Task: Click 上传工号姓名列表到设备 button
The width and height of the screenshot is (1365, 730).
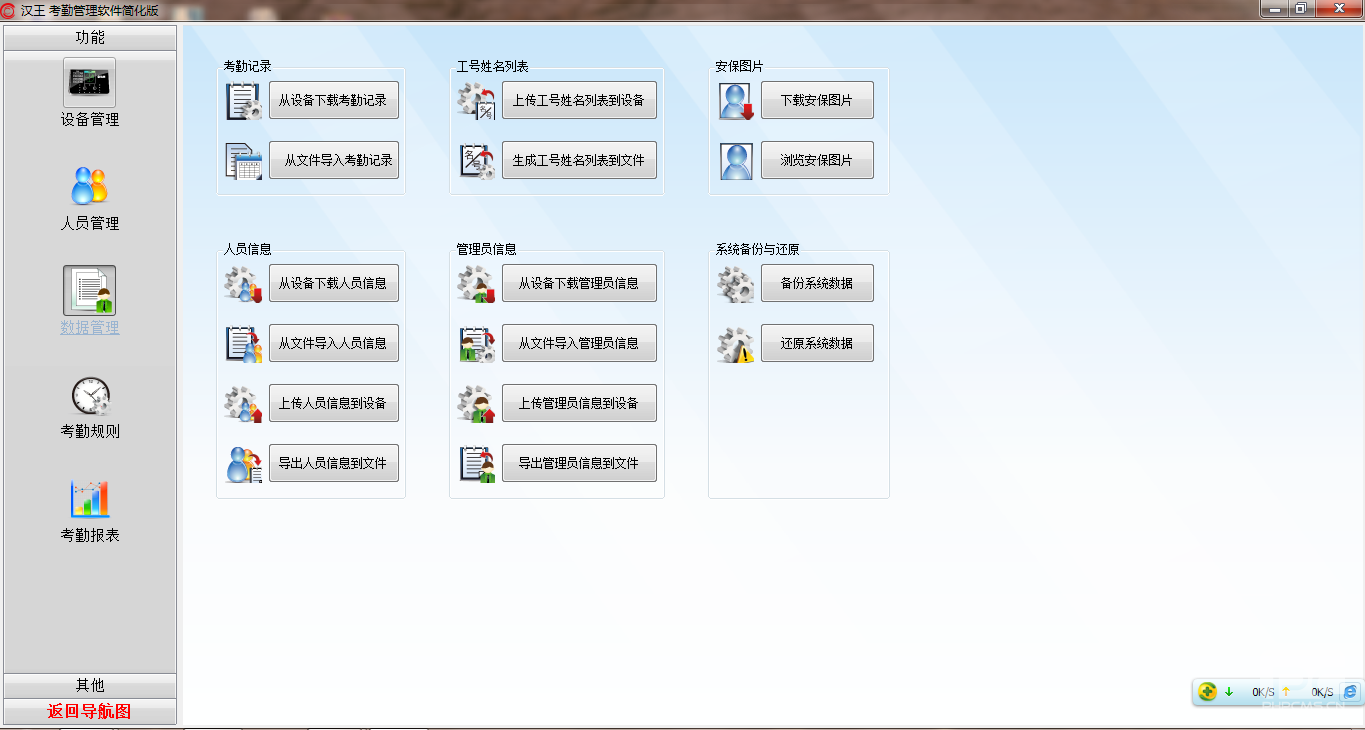Action: pos(579,100)
